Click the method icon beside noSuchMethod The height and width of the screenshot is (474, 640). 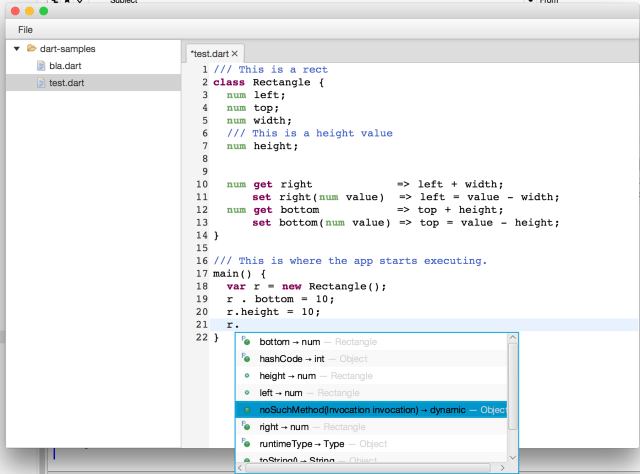246,410
